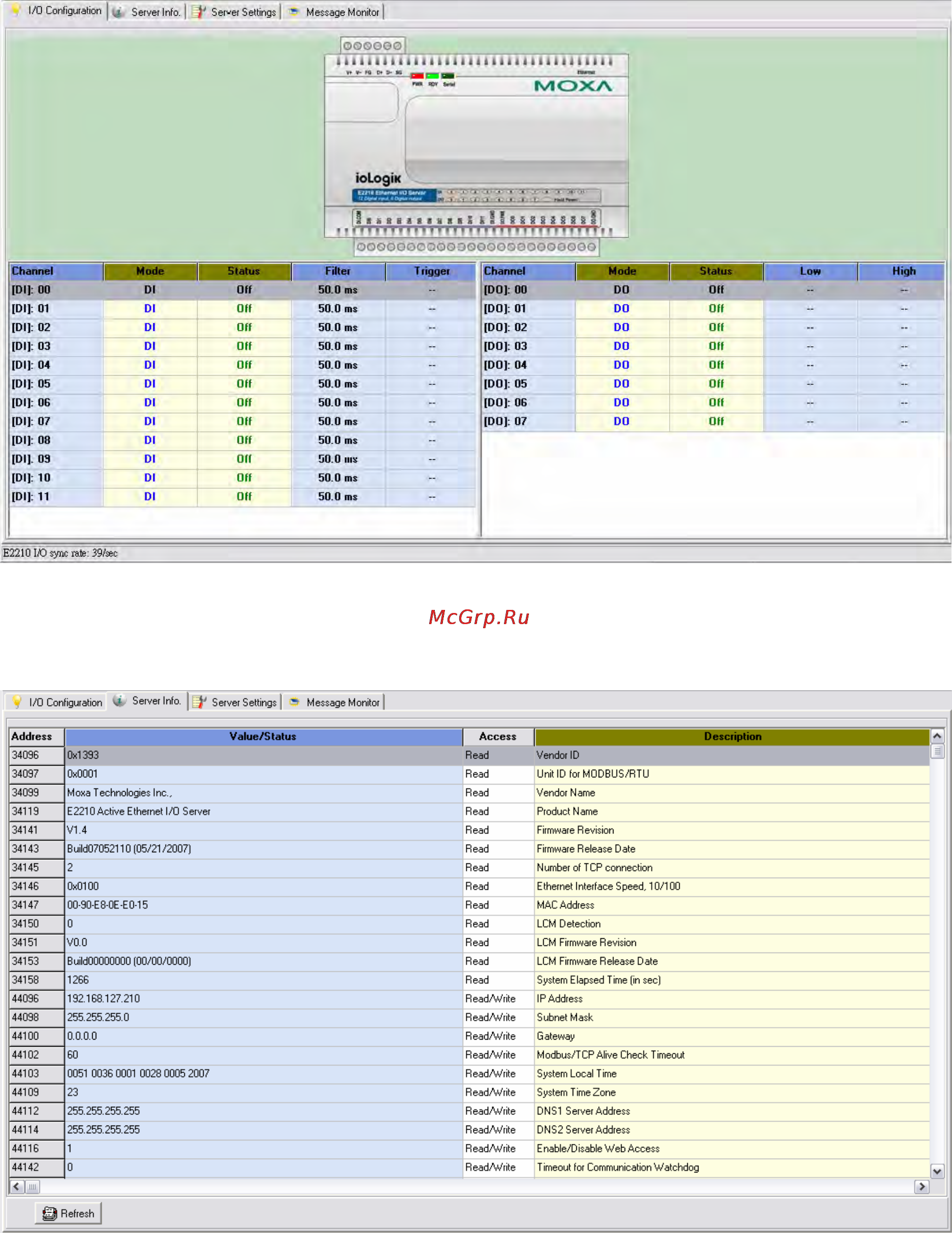The height and width of the screenshot is (1233, 952).
Task: Click Off status of [DI]: 08
Action: [244, 440]
